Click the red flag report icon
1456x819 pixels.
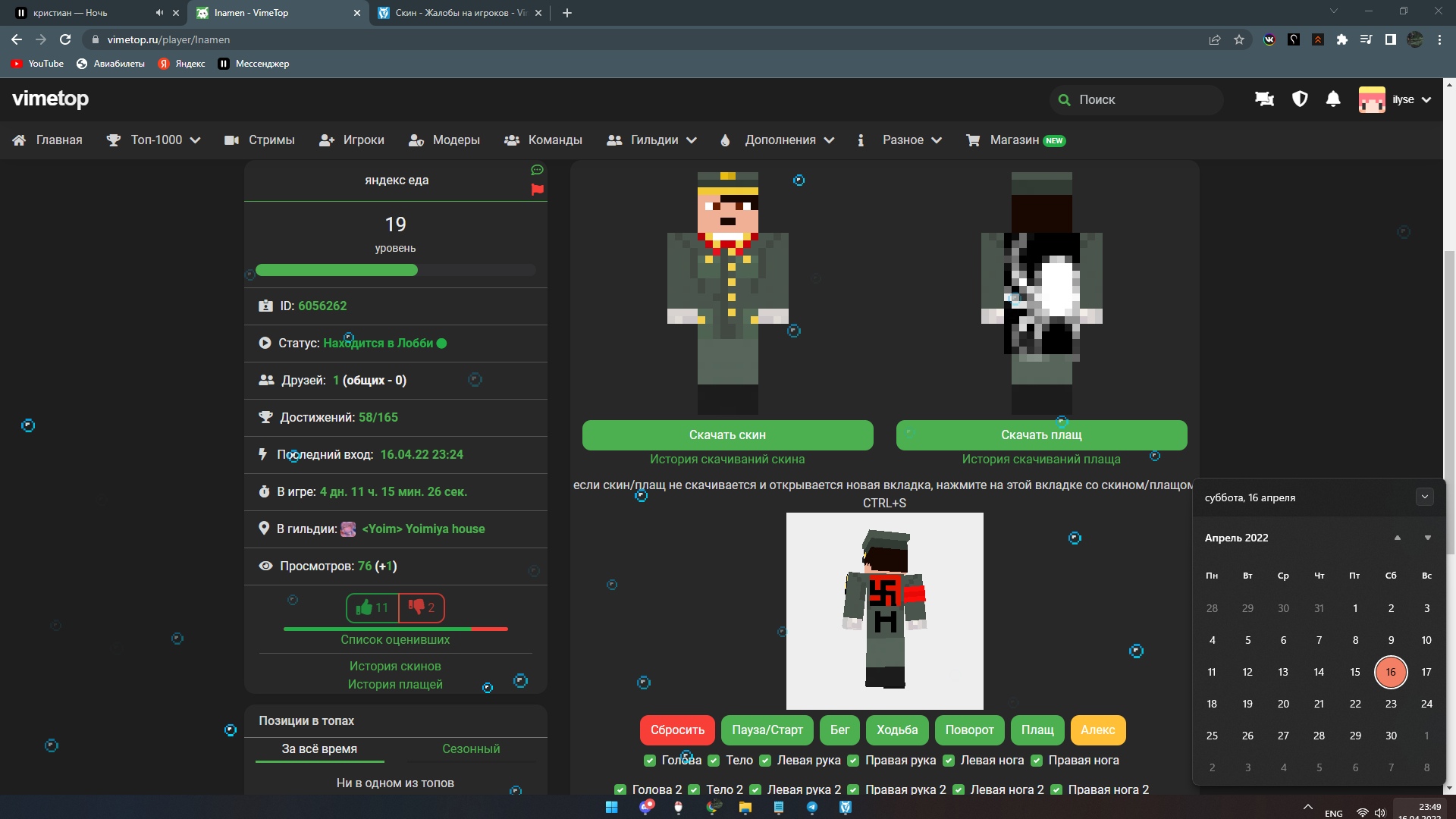(538, 190)
